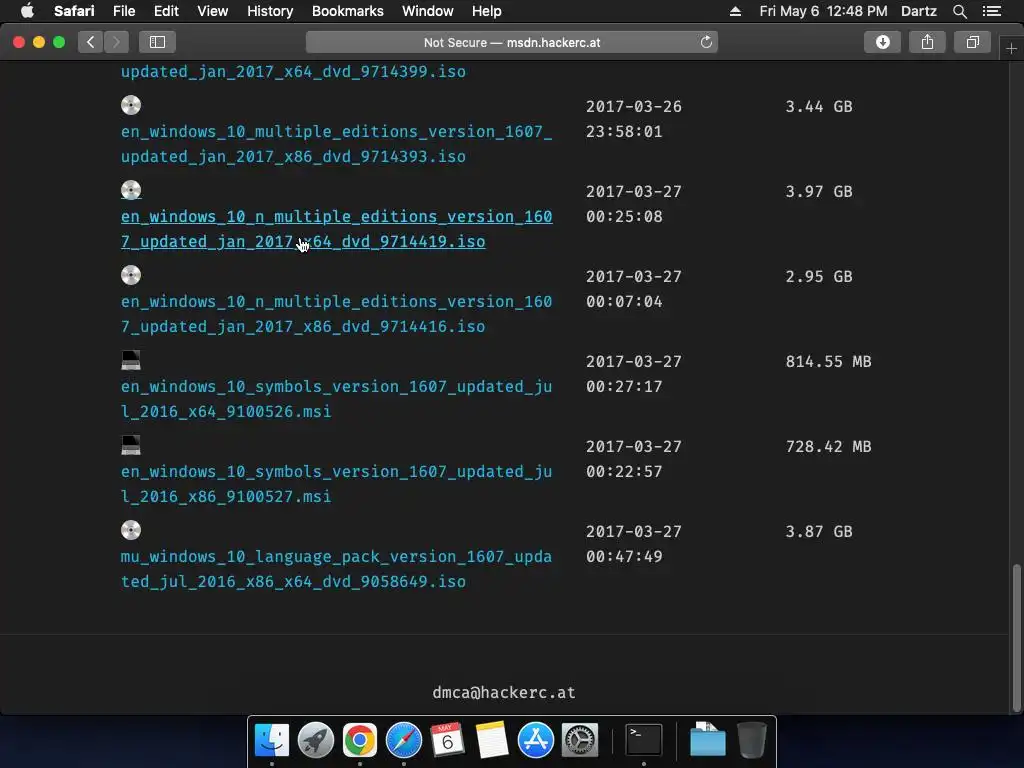Viewport: 1024px width, 768px height.
Task: Add a new tab with plus button
Action: (1011, 49)
